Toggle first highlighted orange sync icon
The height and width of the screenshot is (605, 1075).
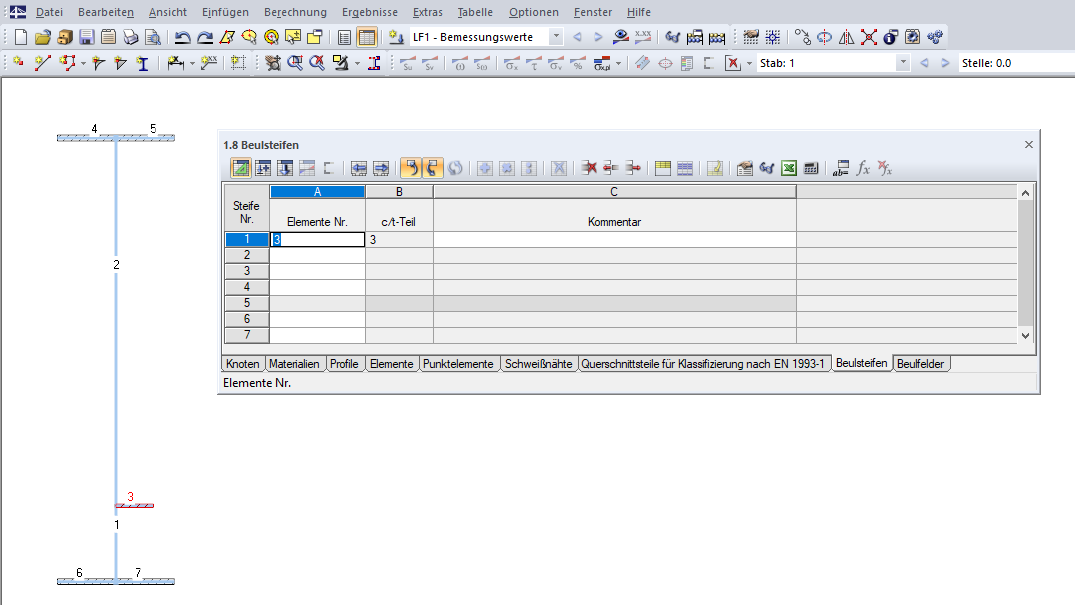[x=410, y=168]
